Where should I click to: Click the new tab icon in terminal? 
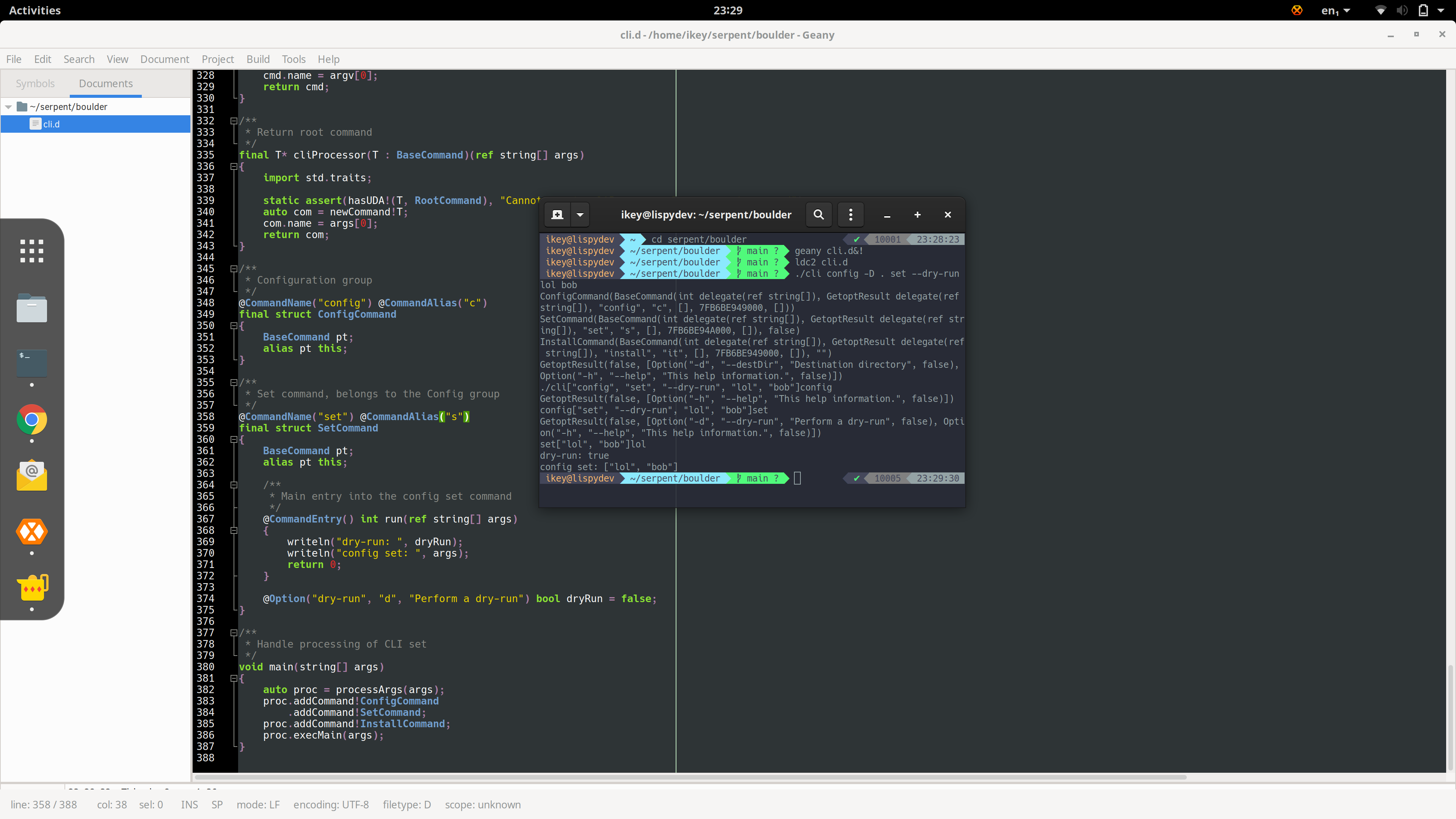[557, 215]
